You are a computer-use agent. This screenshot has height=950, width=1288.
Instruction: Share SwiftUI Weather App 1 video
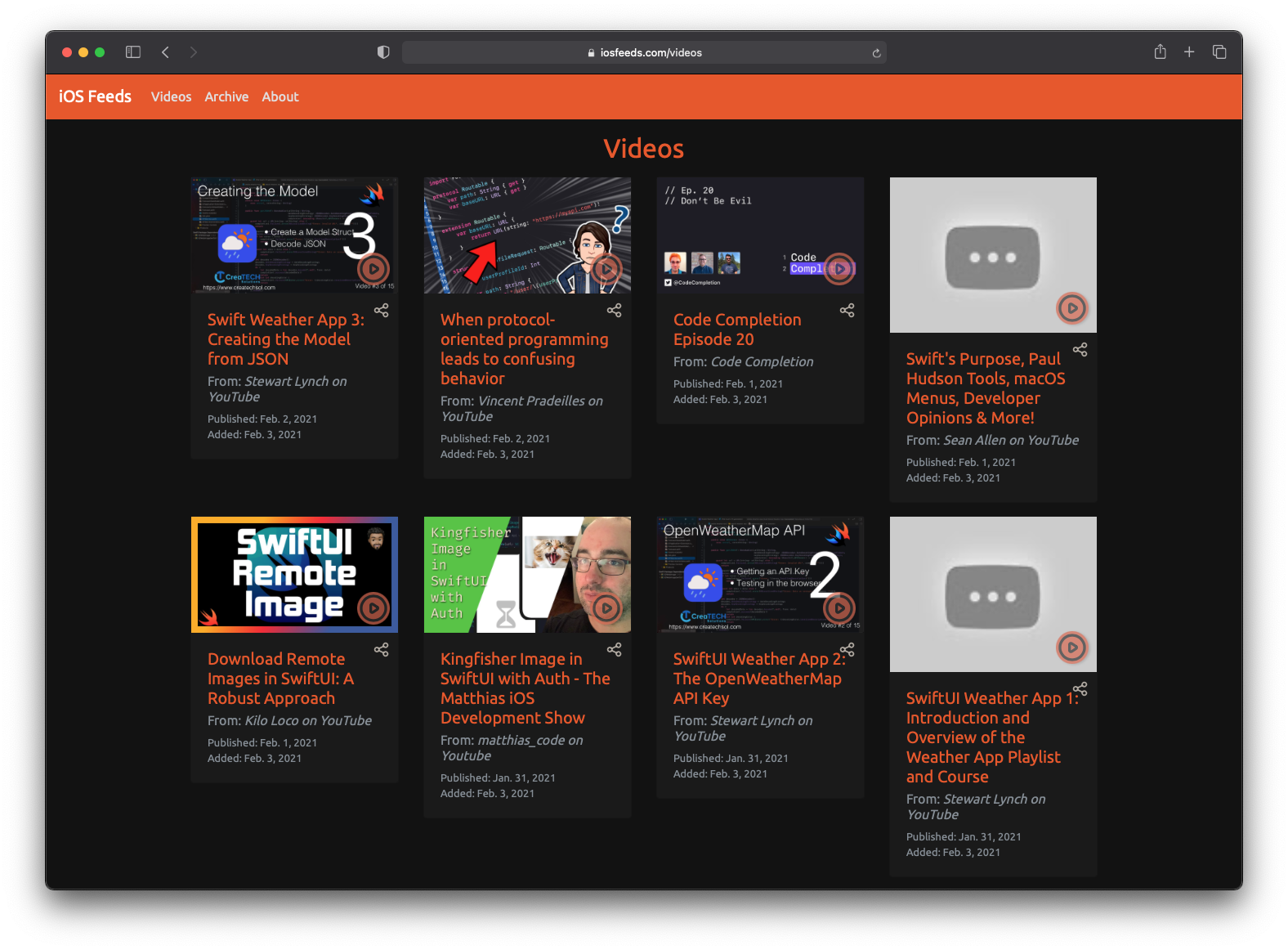pyautogui.click(x=1080, y=689)
